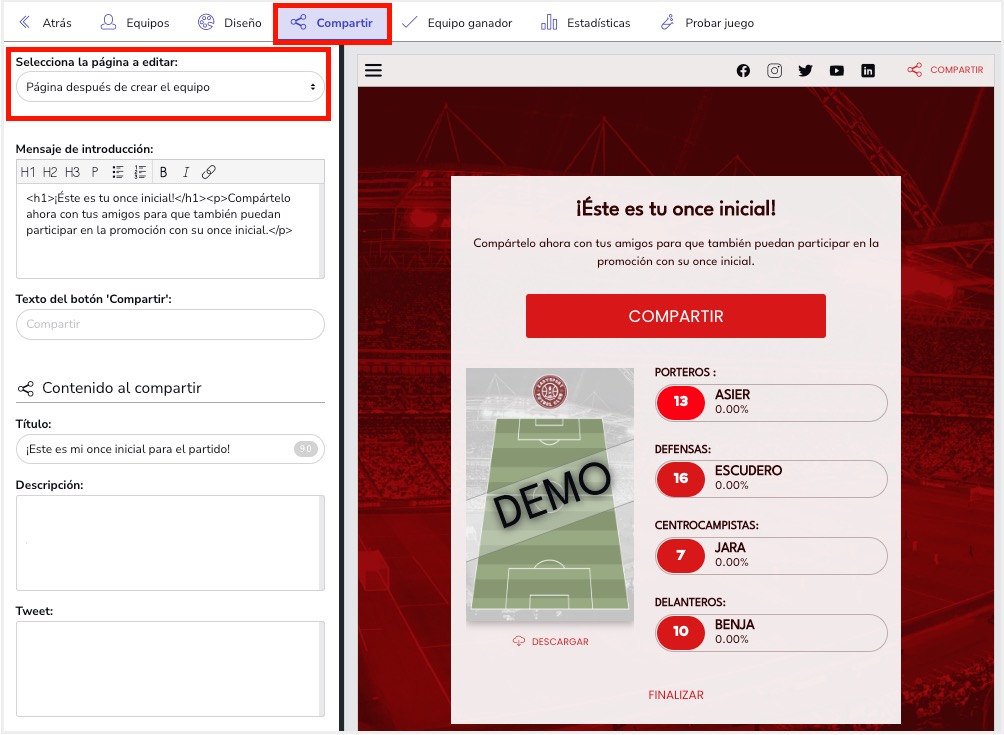Click the Instagram icon in preview header
This screenshot has width=1004, height=735.
pyautogui.click(x=774, y=70)
